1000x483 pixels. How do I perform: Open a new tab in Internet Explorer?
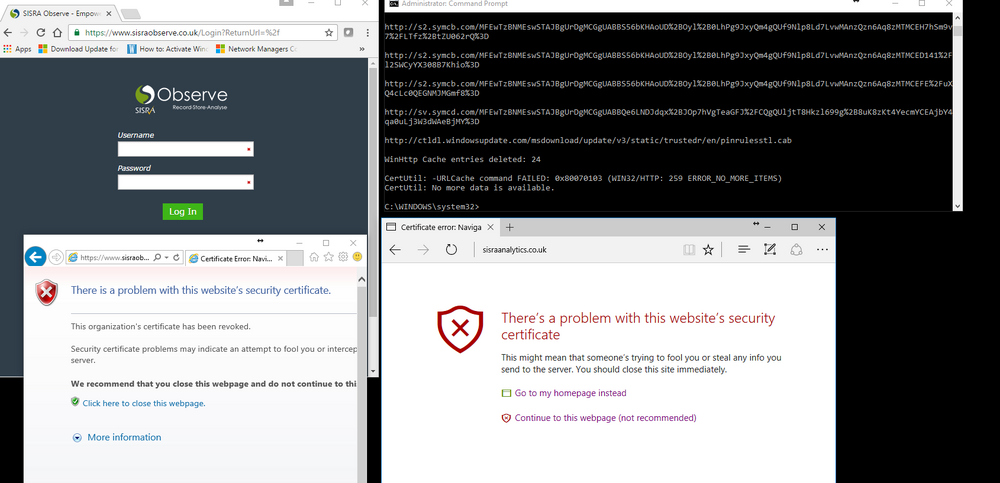tap(295, 258)
